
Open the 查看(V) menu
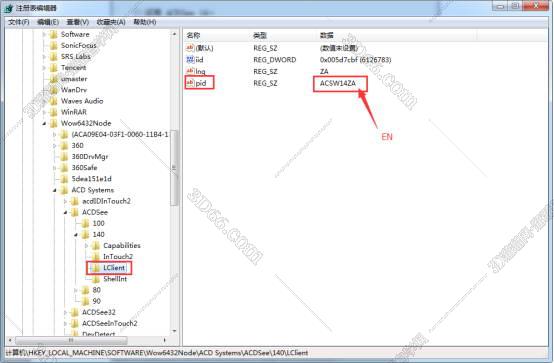[77, 22]
